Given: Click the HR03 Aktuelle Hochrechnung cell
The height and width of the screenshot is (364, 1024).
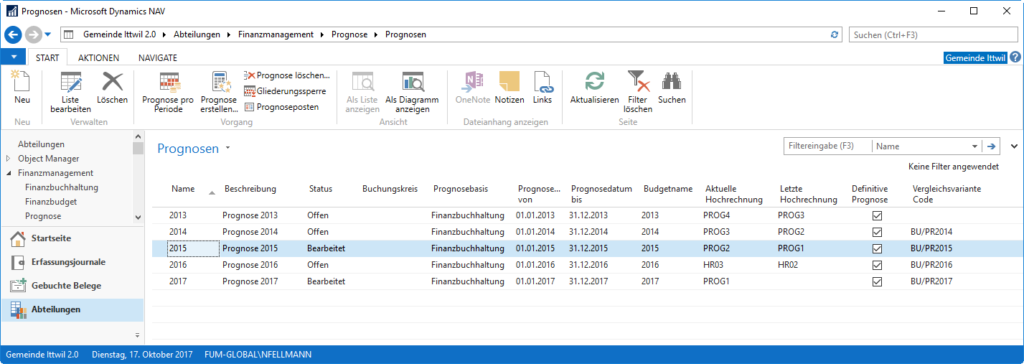Looking at the screenshot, I should pyautogui.click(x=714, y=265).
